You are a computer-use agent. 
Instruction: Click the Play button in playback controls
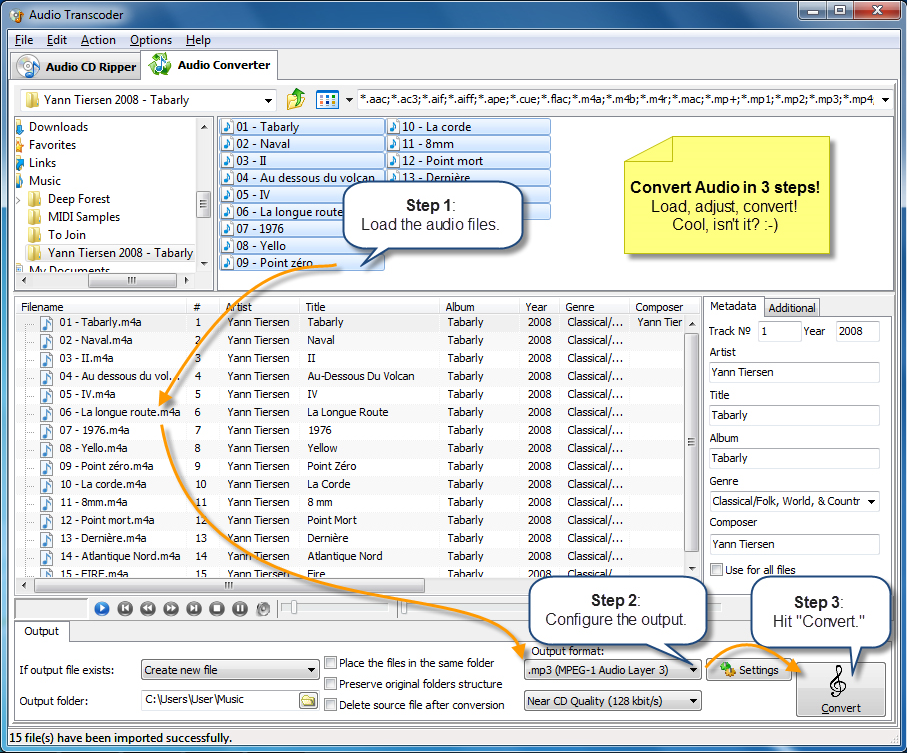[101, 608]
